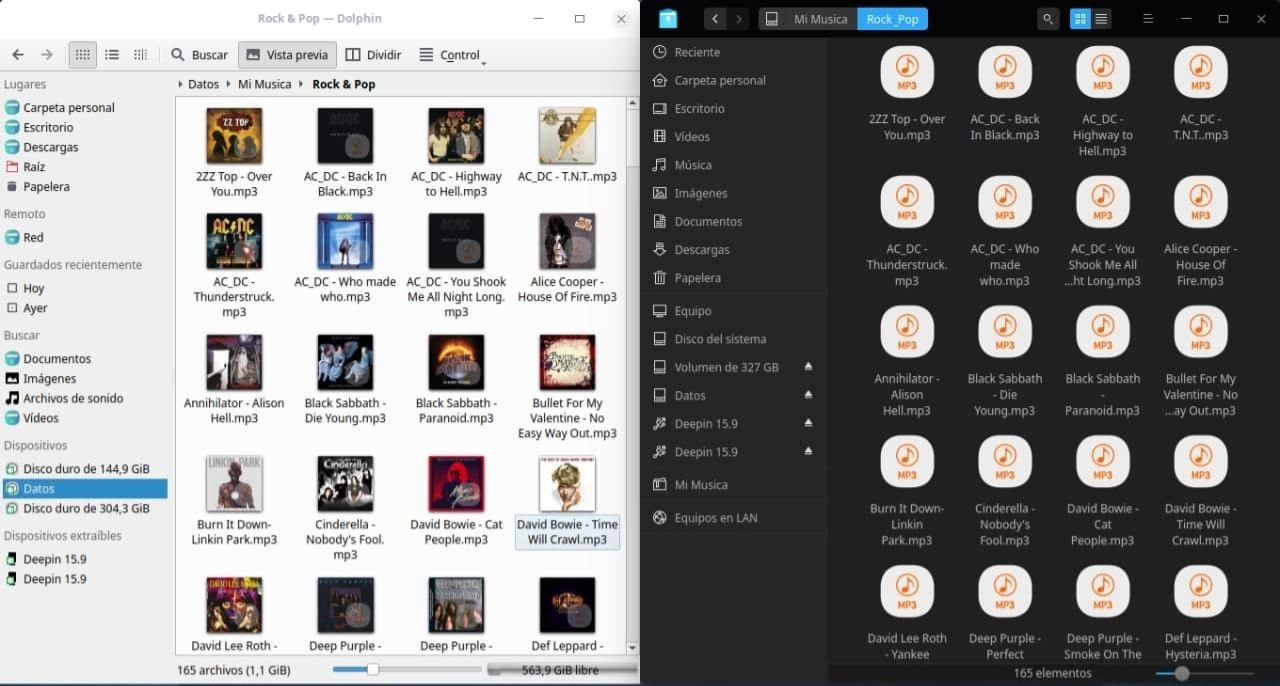Open Carpeta personal from Dolphin's Lugares panel
This screenshot has width=1280, height=686.
70,107
